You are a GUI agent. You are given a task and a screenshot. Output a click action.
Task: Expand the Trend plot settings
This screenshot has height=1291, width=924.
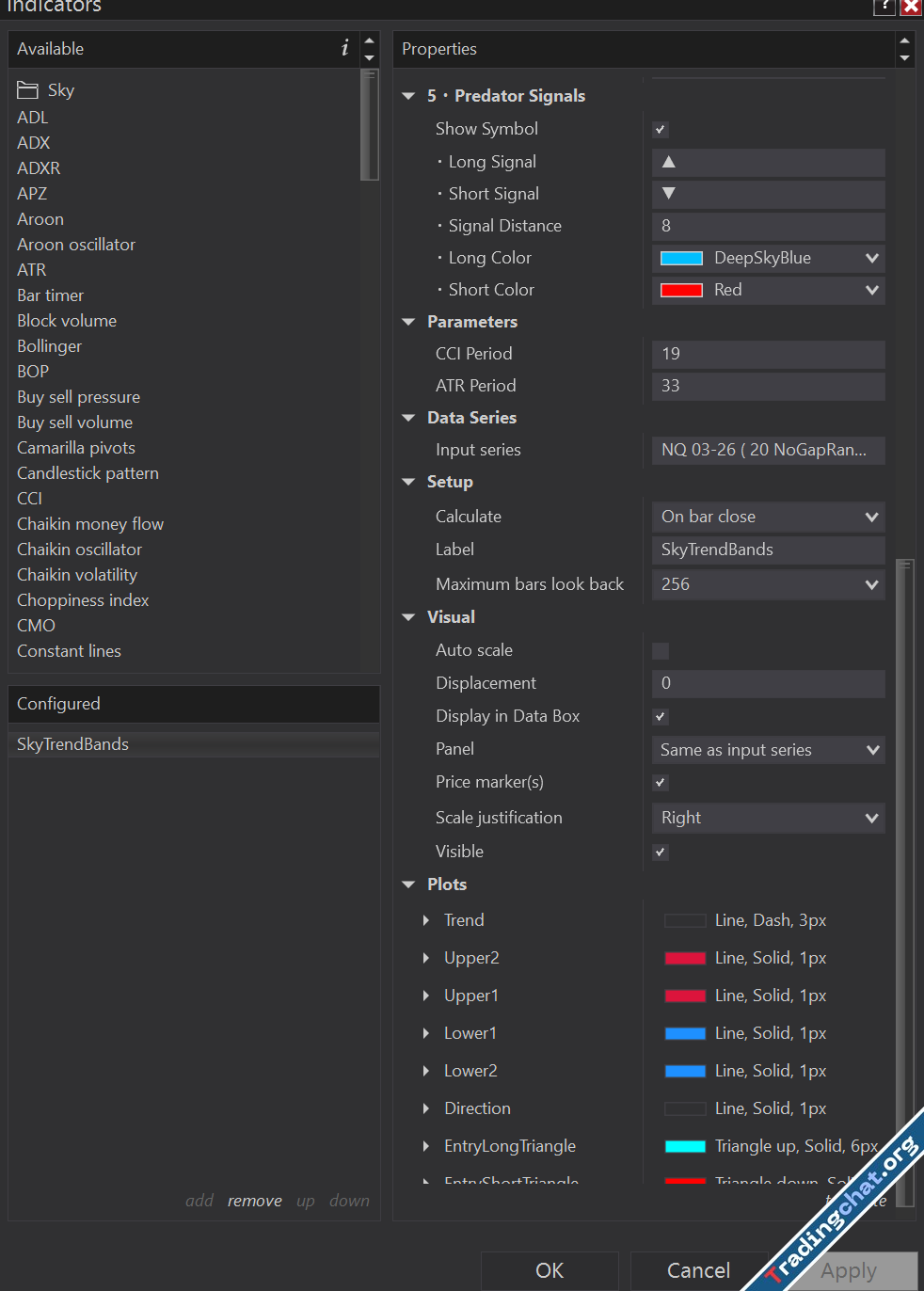(x=426, y=920)
